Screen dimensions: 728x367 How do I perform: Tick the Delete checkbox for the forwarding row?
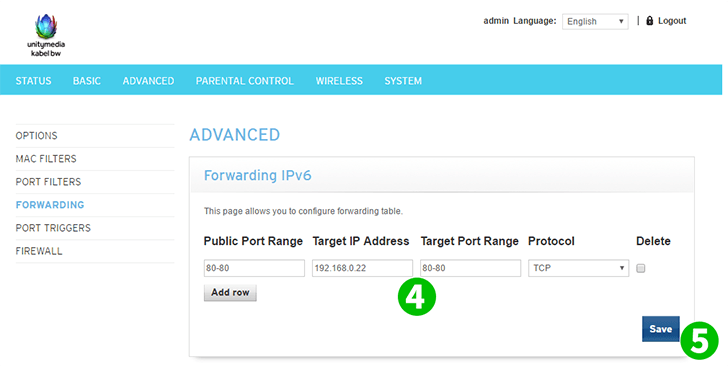[641, 268]
